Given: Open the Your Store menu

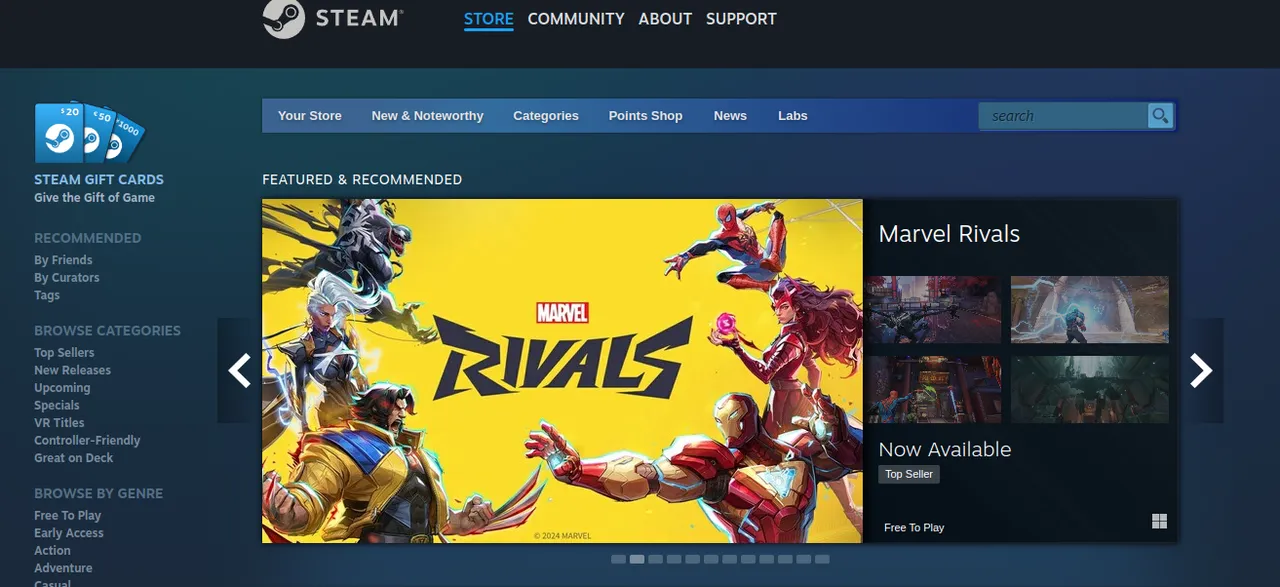Looking at the screenshot, I should click(310, 116).
